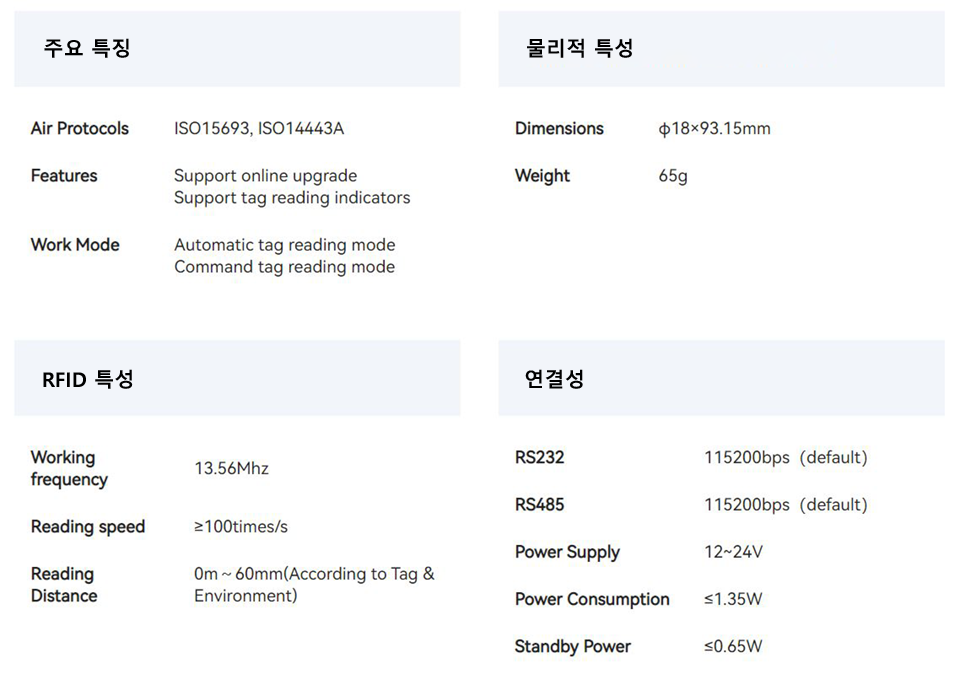Click the RS485 label
The width and height of the screenshot is (960, 696).
[539, 504]
